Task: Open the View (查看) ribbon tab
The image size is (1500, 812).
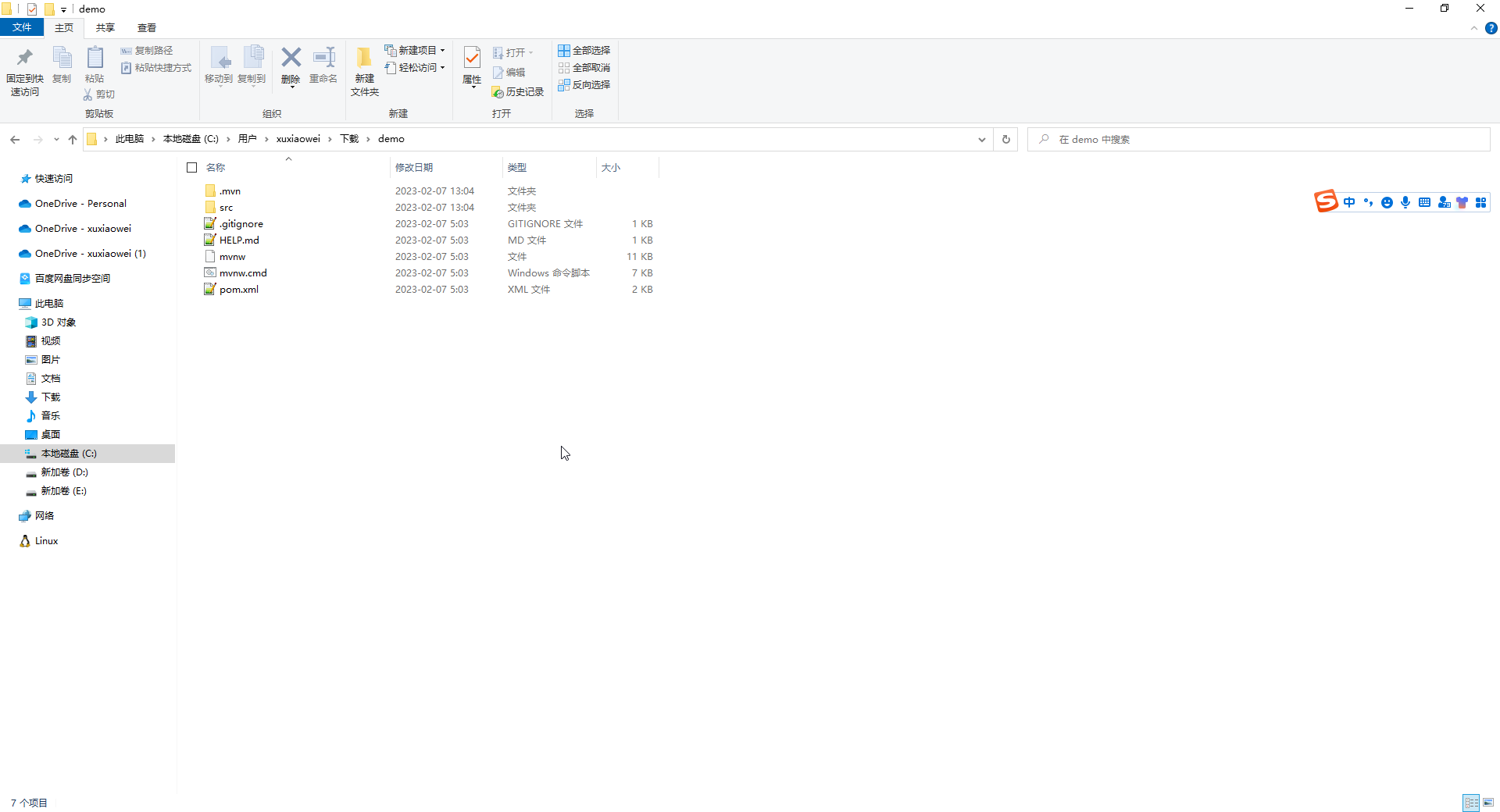Action: point(146,27)
